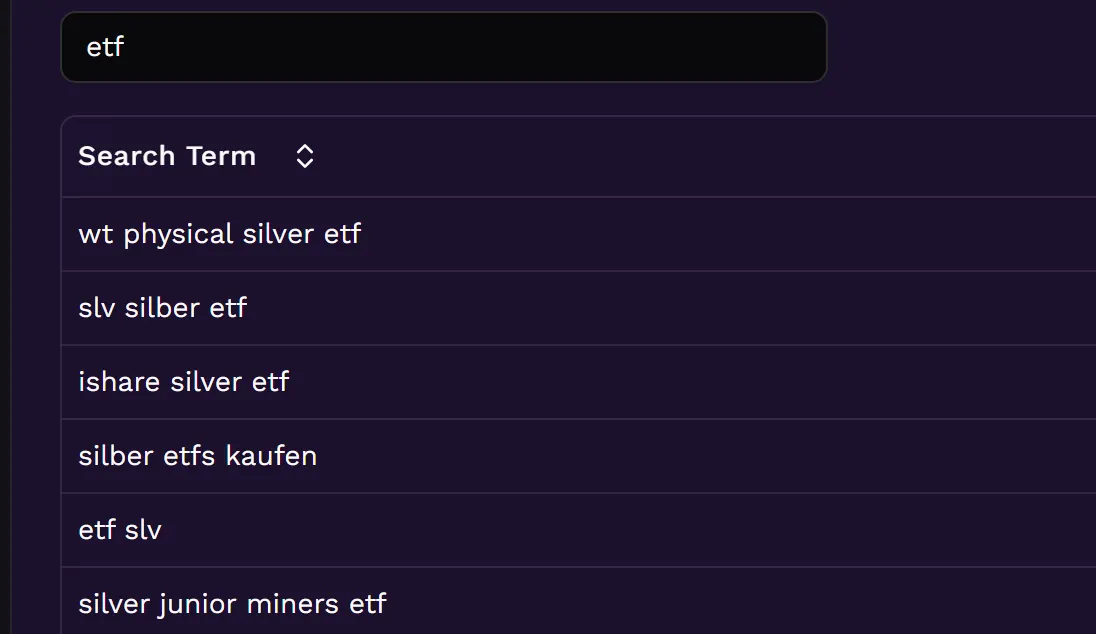Focus the search box containing "etf"
Screen dimensions: 1096x634
443,47
